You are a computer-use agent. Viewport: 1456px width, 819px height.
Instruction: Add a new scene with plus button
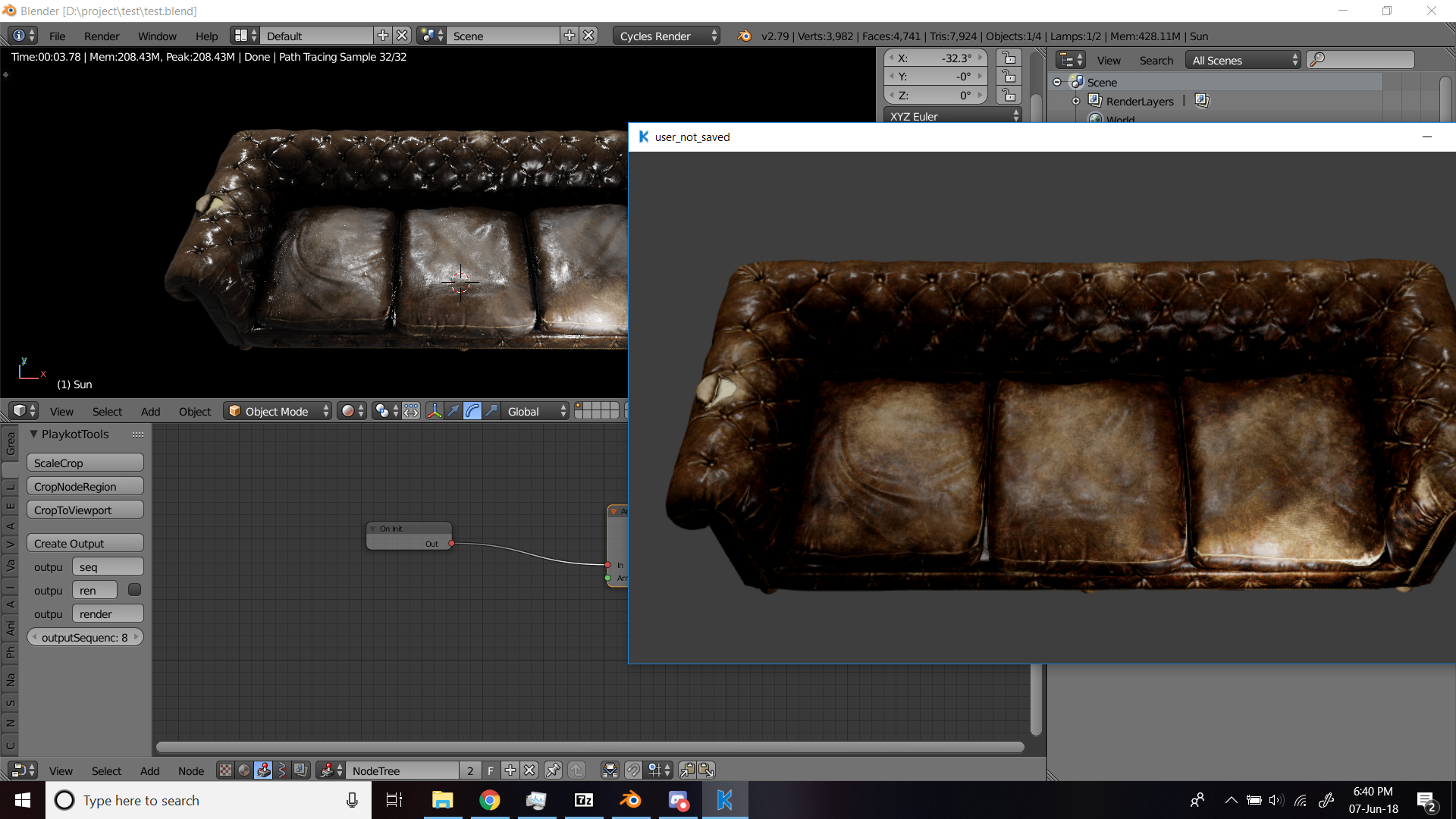[x=570, y=36]
